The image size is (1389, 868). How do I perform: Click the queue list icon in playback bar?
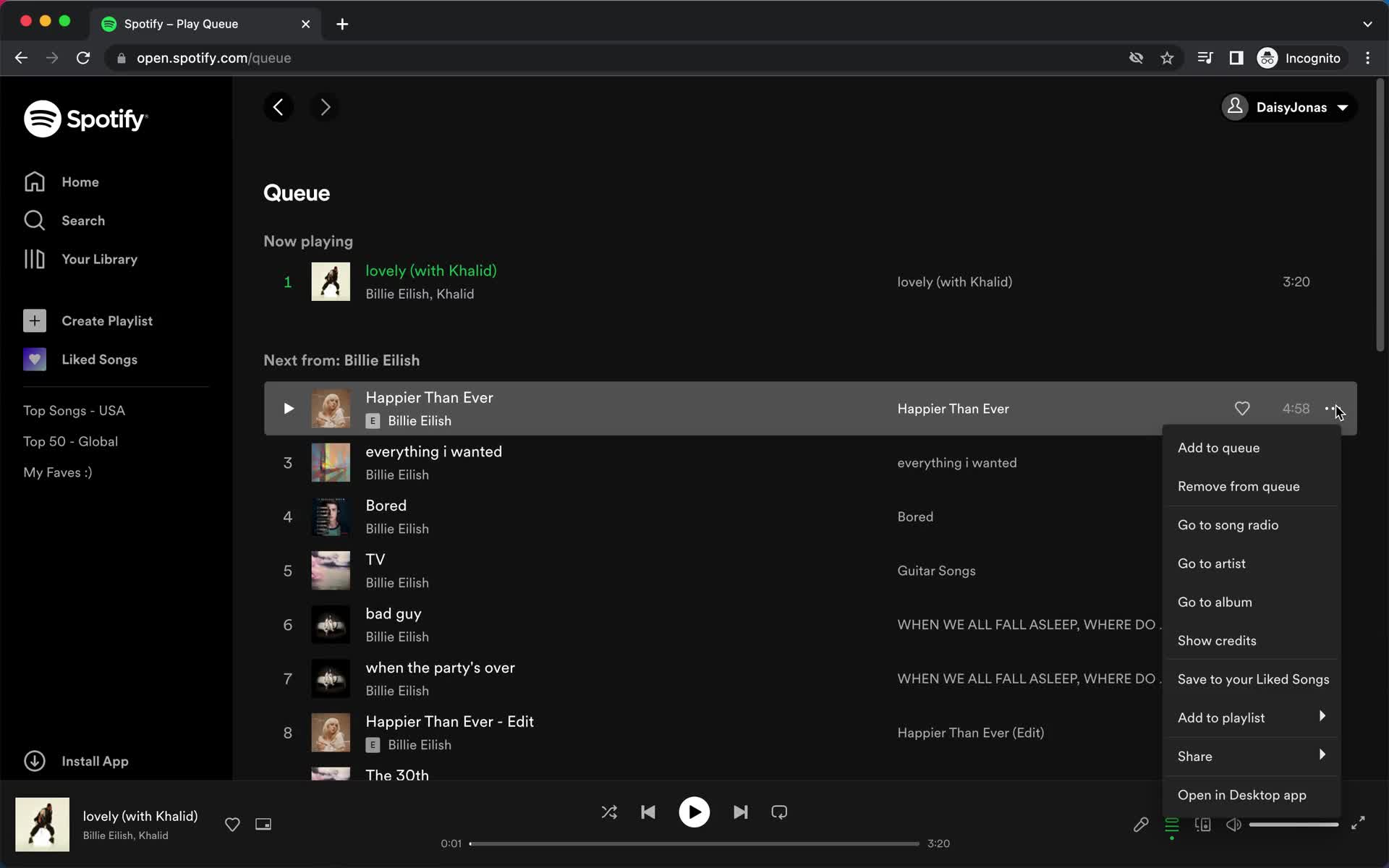[1172, 824]
